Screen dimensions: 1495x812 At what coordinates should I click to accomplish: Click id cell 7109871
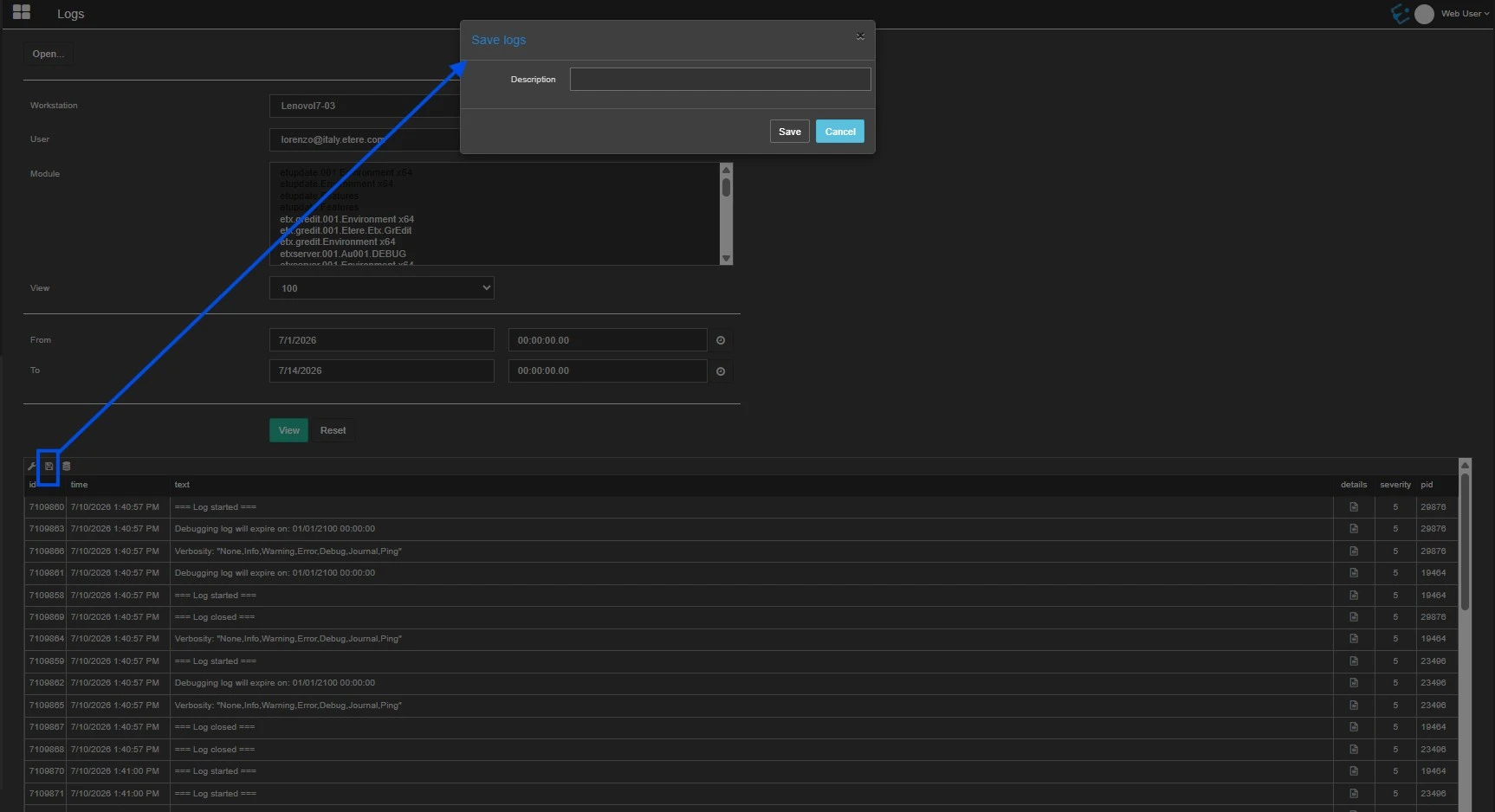[x=47, y=794]
